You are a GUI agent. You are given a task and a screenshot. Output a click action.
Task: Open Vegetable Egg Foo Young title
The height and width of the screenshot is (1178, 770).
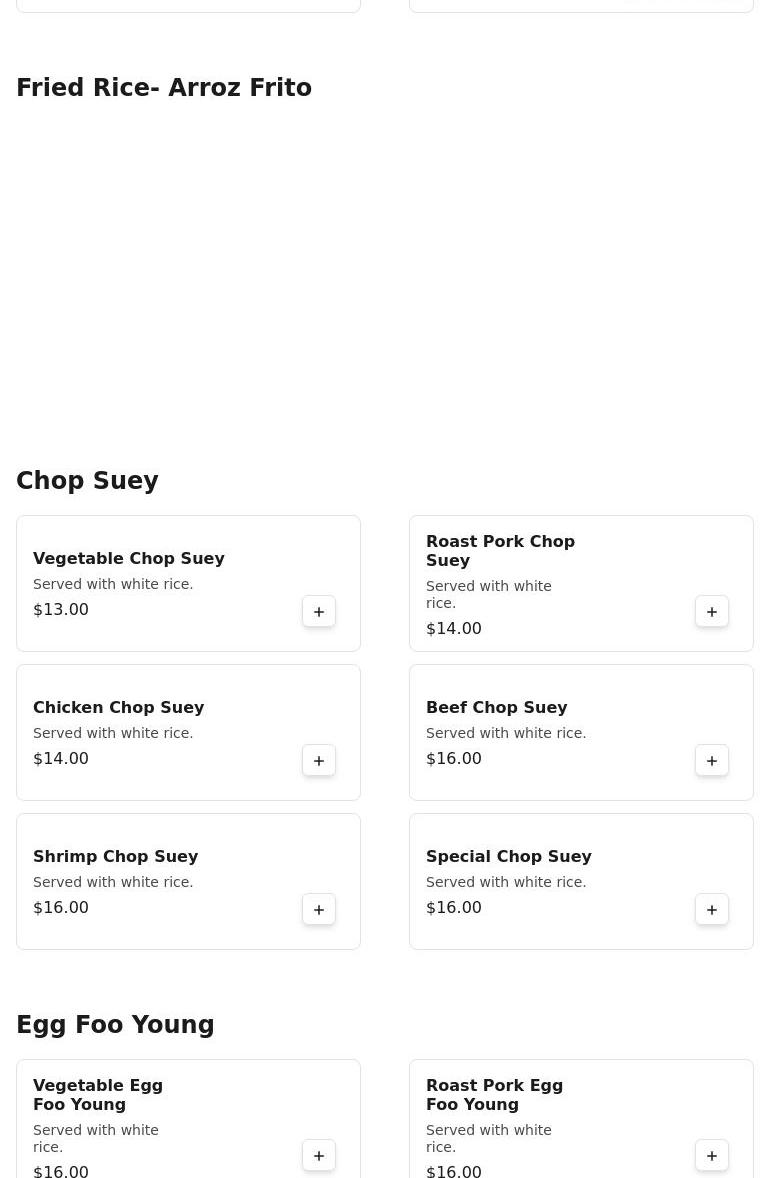click(x=98, y=1094)
